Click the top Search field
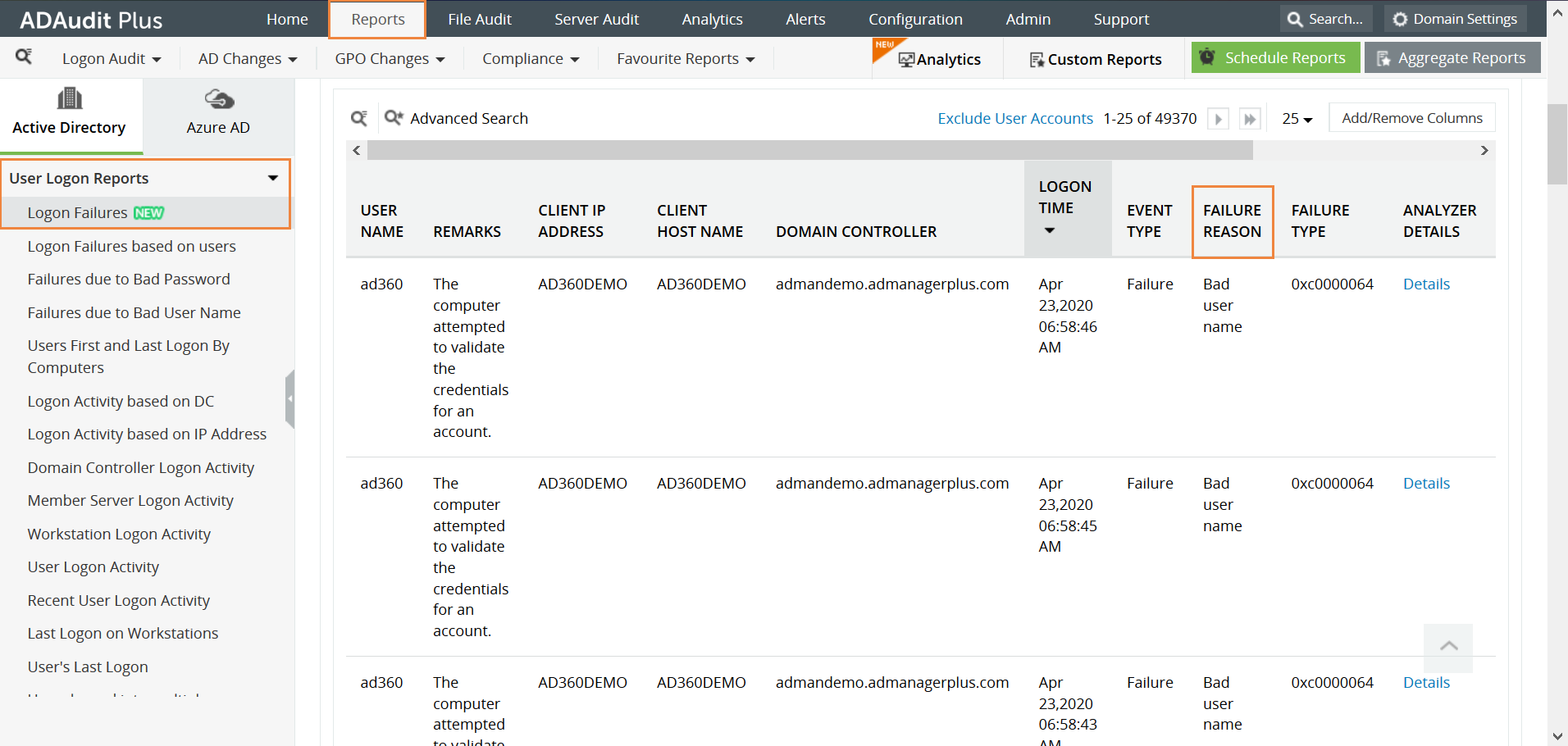 point(1326,19)
